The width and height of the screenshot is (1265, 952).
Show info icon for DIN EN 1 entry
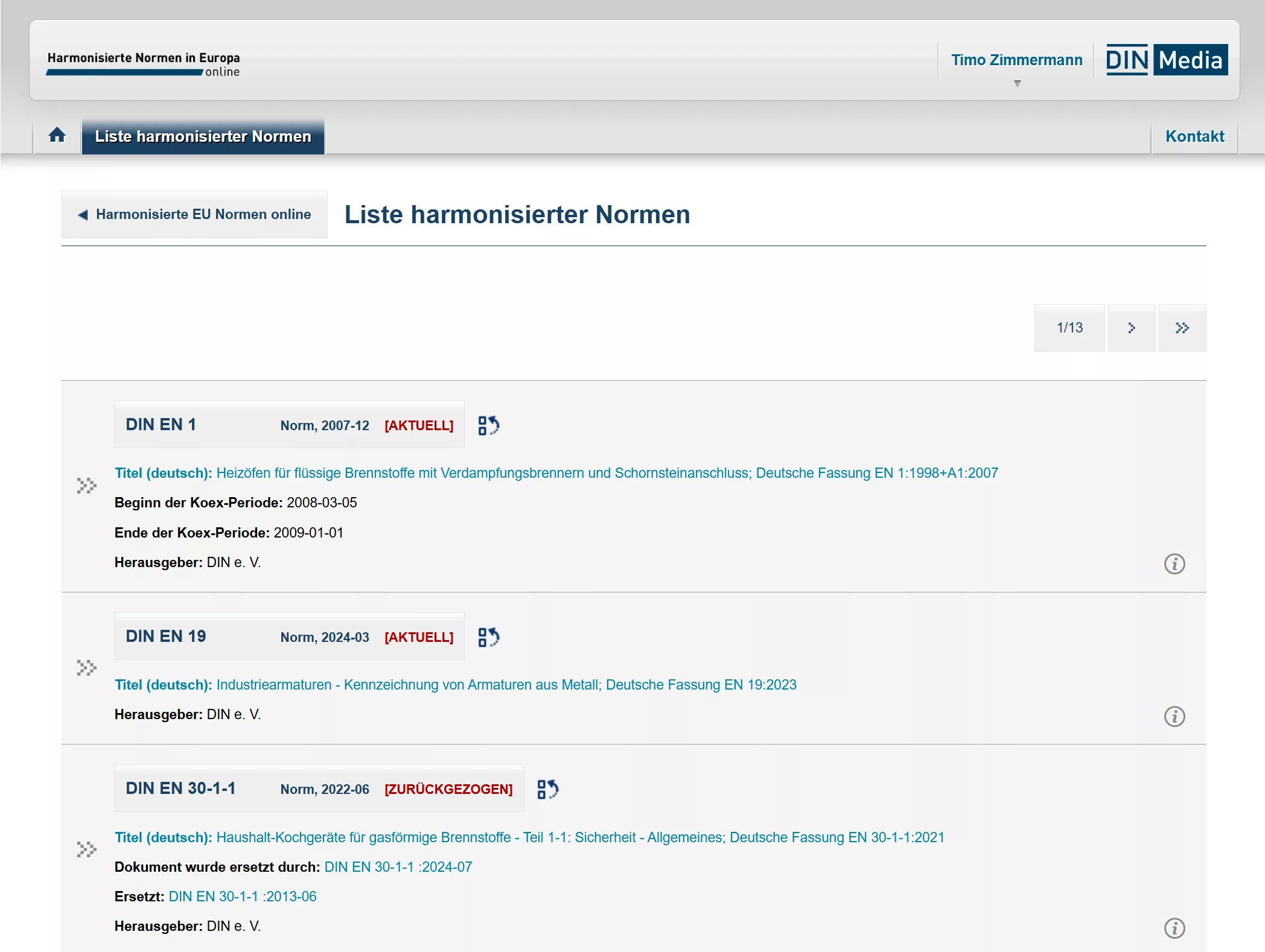click(x=1174, y=564)
